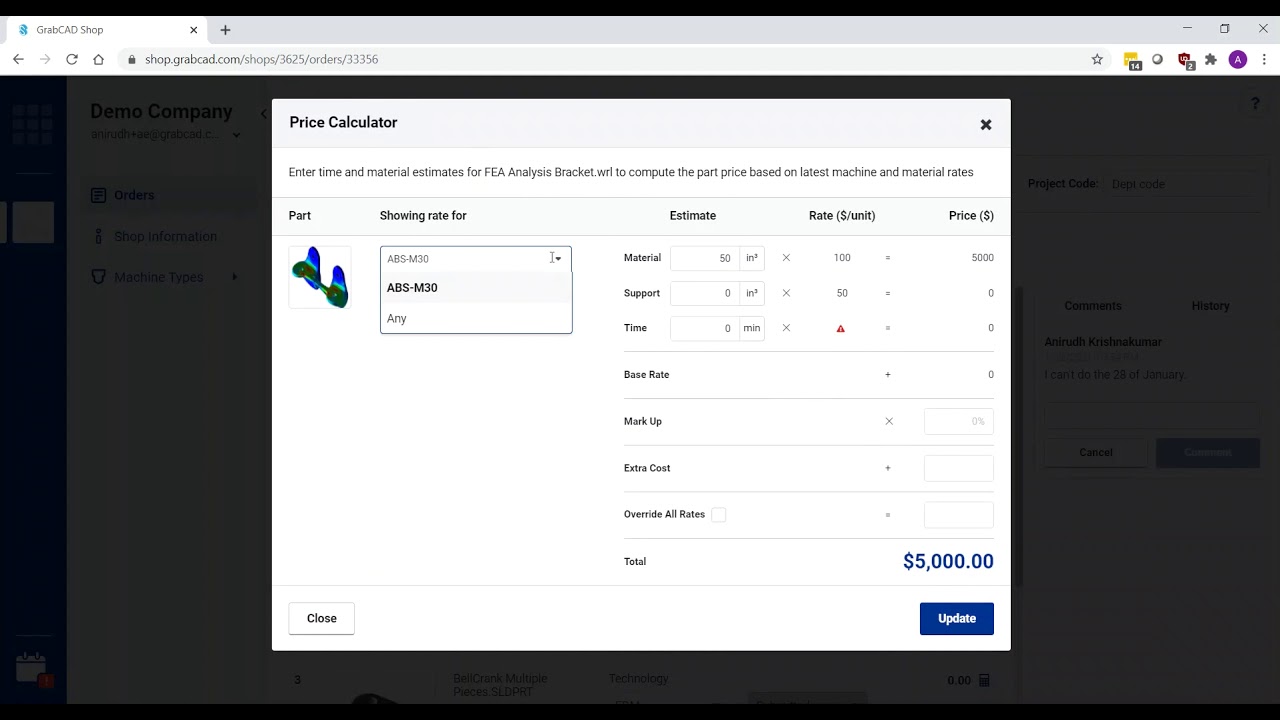Switch to the Comments tab
Image resolution: width=1280 pixels, height=720 pixels.
pyautogui.click(x=1093, y=306)
